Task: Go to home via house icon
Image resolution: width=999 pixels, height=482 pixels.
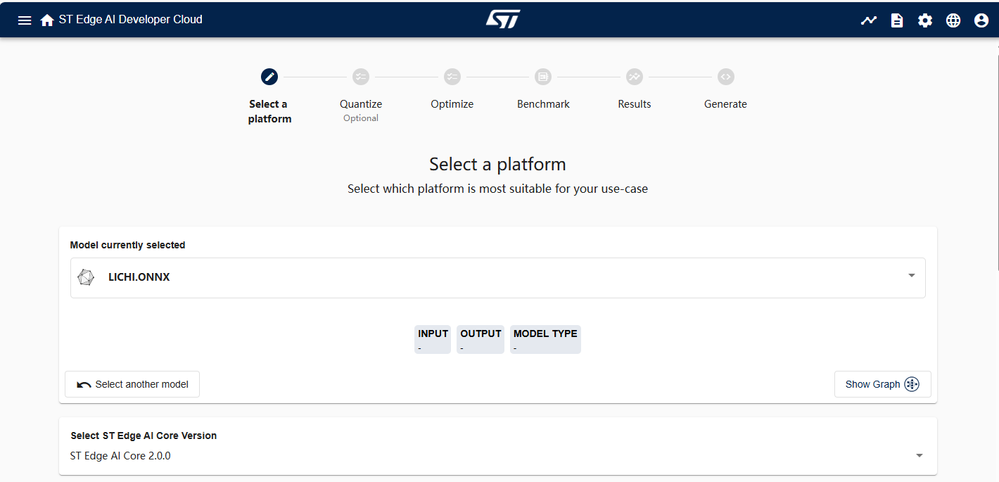Action: pos(47,20)
